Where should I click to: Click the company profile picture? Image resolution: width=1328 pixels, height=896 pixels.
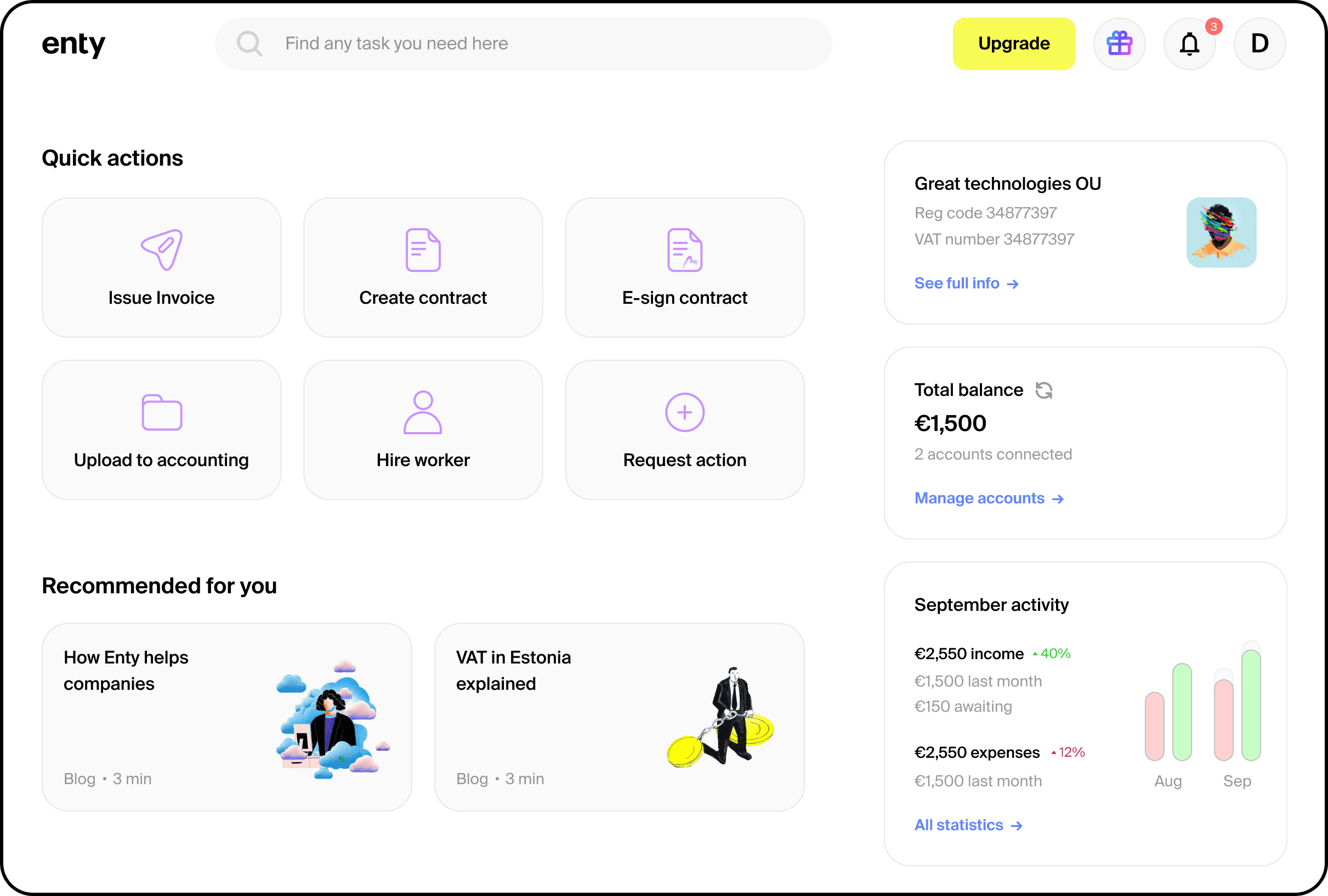click(x=1221, y=232)
